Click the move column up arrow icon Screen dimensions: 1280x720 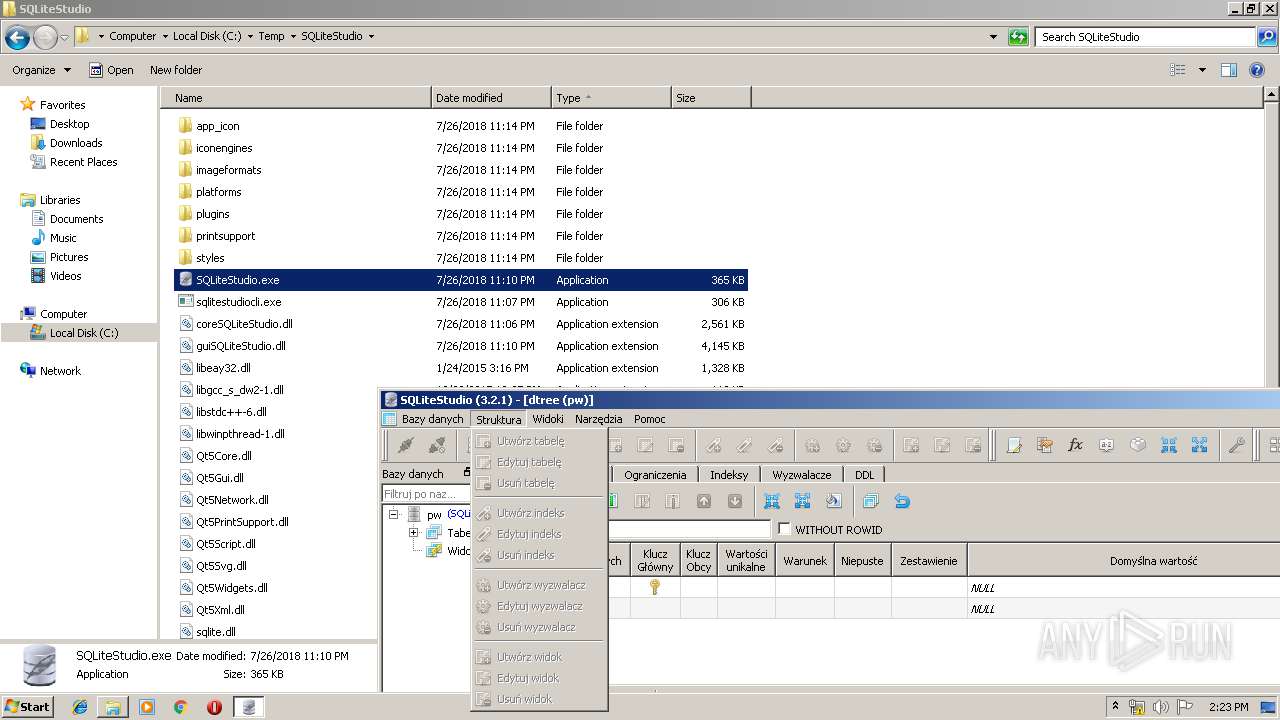703,501
